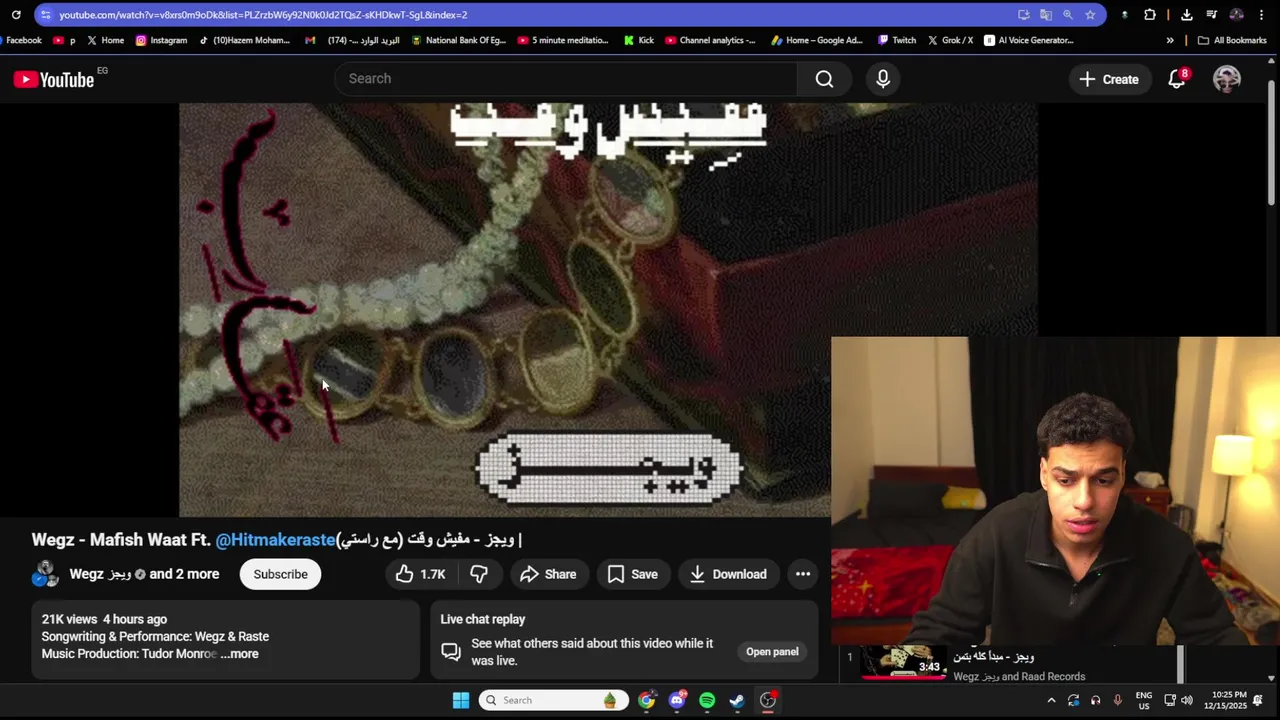Open Windows Start menu

point(461,700)
